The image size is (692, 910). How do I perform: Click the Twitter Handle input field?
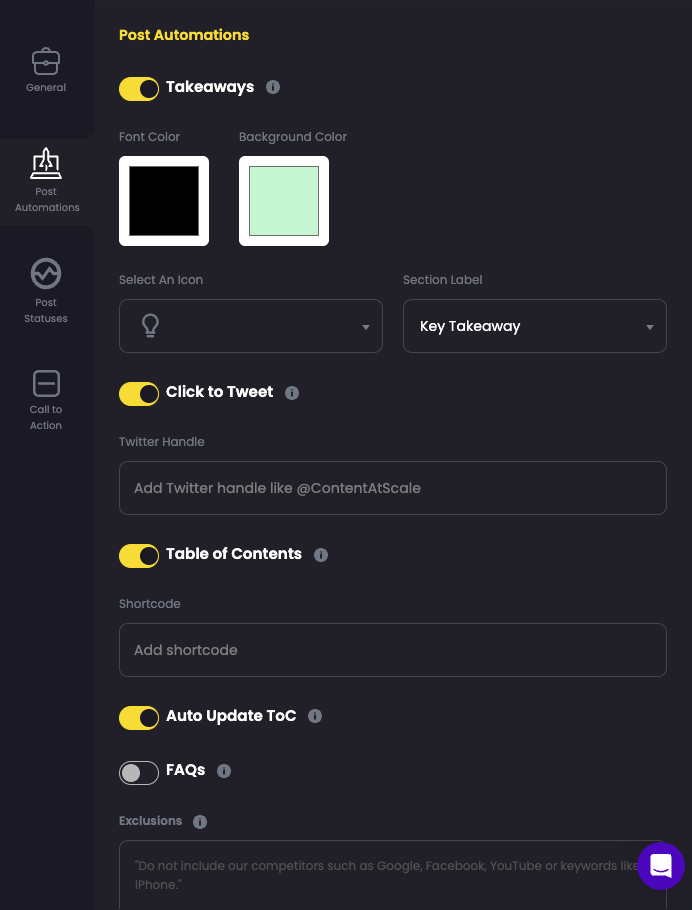[393, 488]
